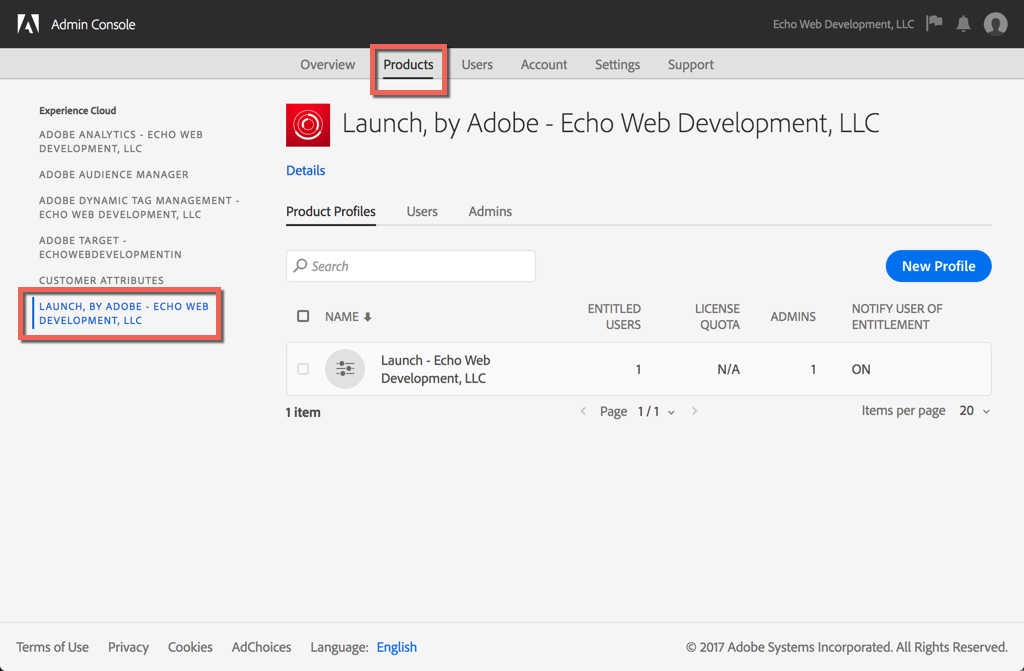Tick the select-all checkbox in the table header
Image resolution: width=1024 pixels, height=671 pixels.
(x=303, y=316)
